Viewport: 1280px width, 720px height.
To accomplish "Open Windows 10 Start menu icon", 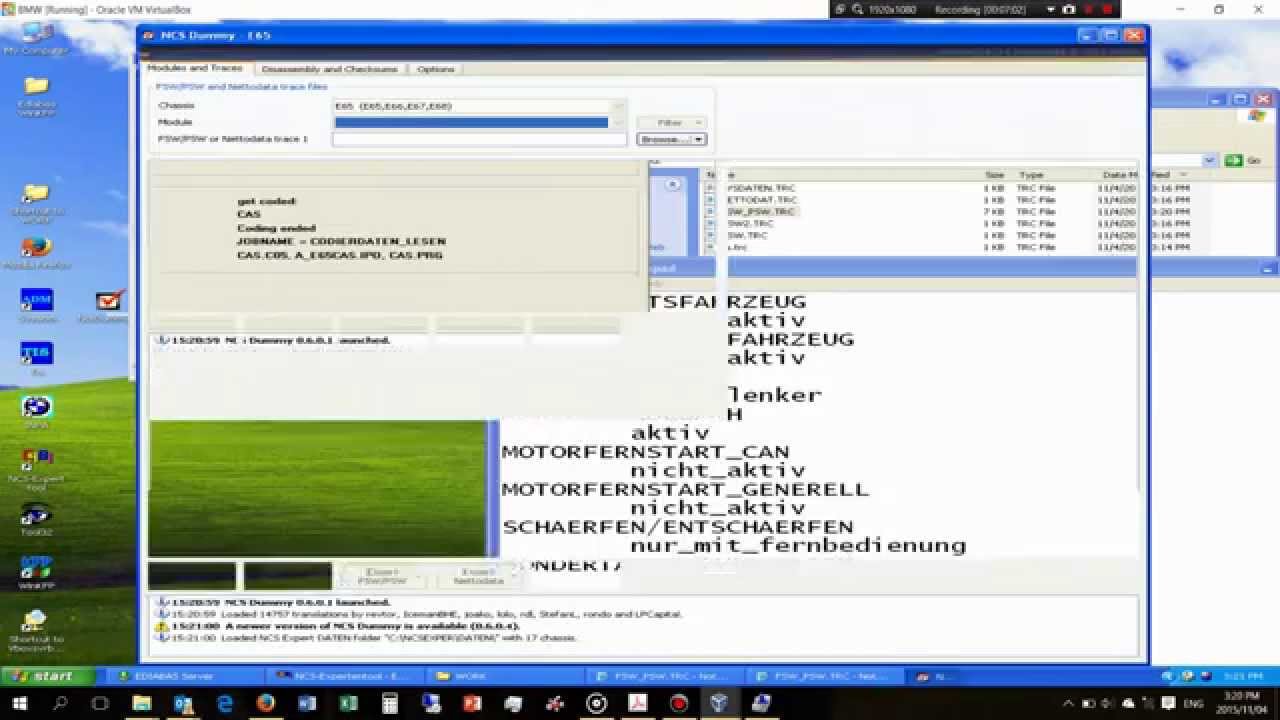I will 20,704.
